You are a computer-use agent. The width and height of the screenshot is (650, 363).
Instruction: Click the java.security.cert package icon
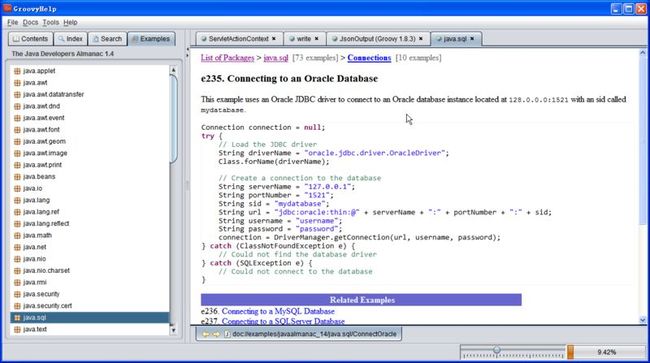pyautogui.click(x=17, y=306)
